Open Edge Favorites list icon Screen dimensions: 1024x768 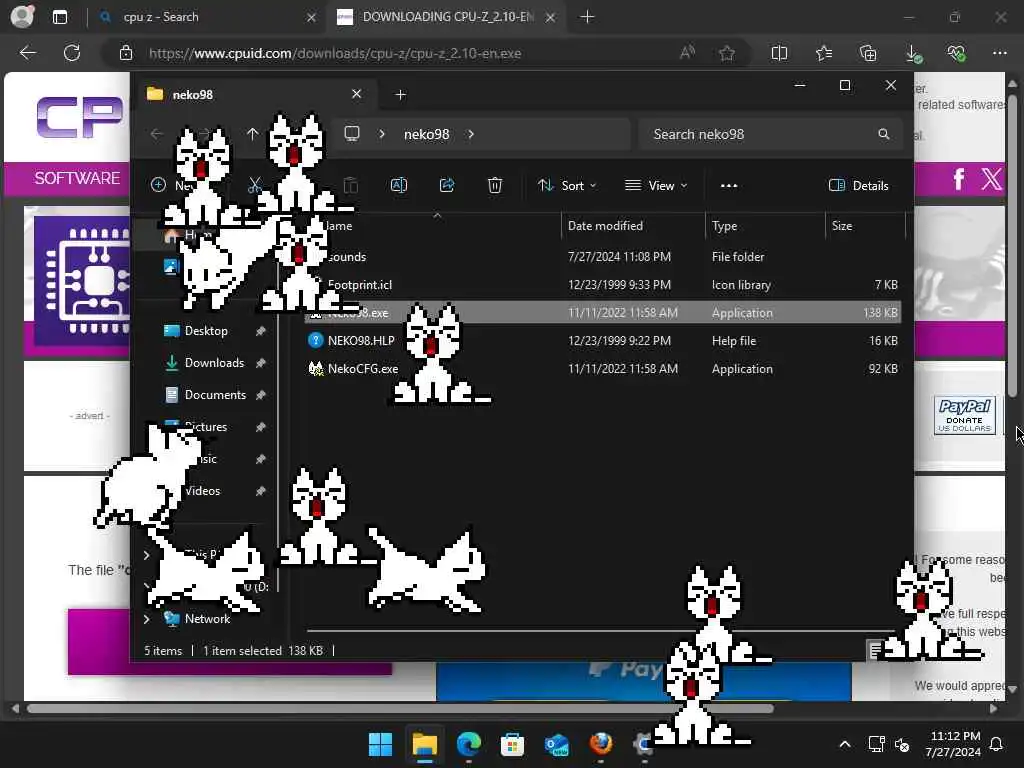[x=824, y=53]
